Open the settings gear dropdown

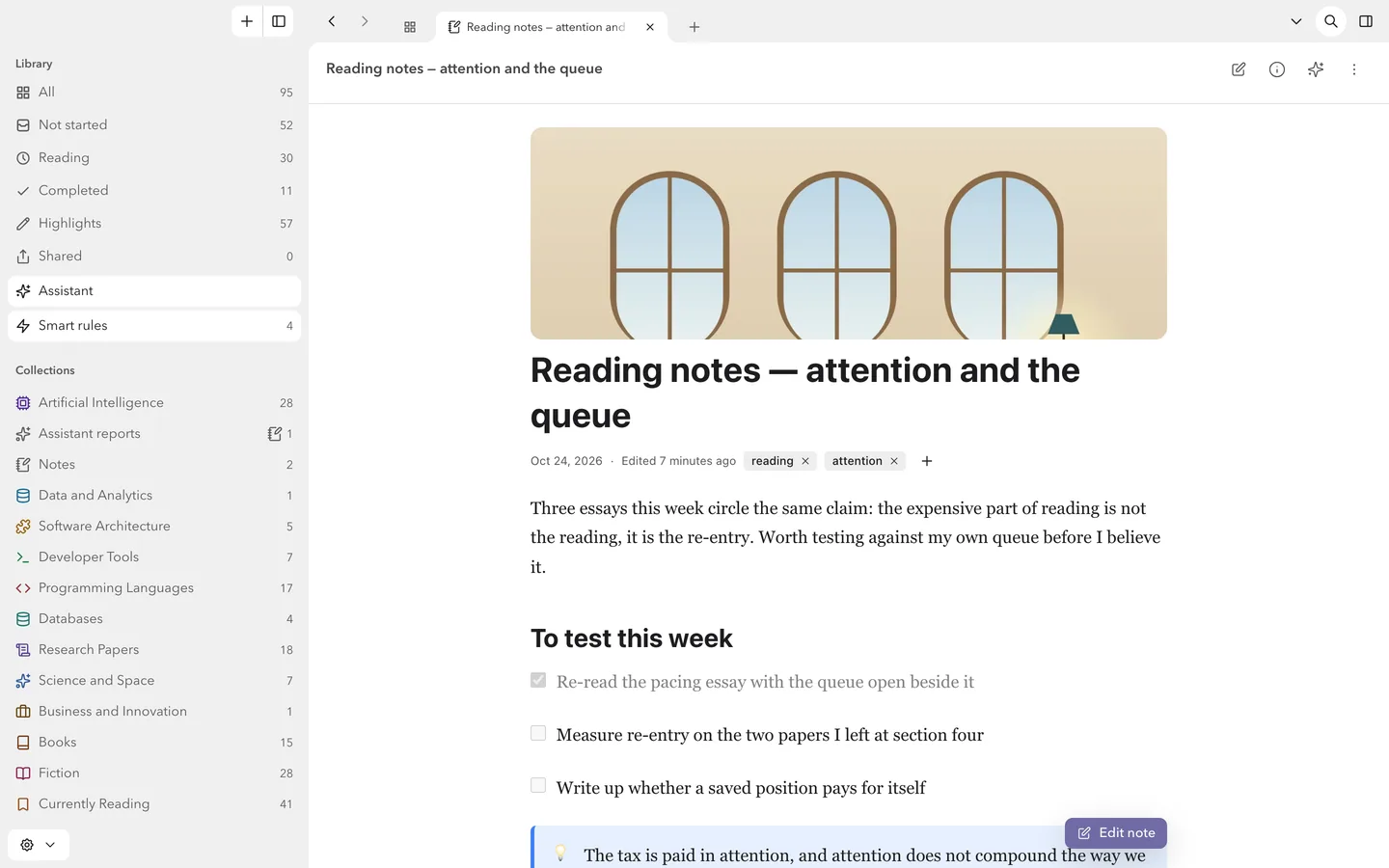pos(39,845)
